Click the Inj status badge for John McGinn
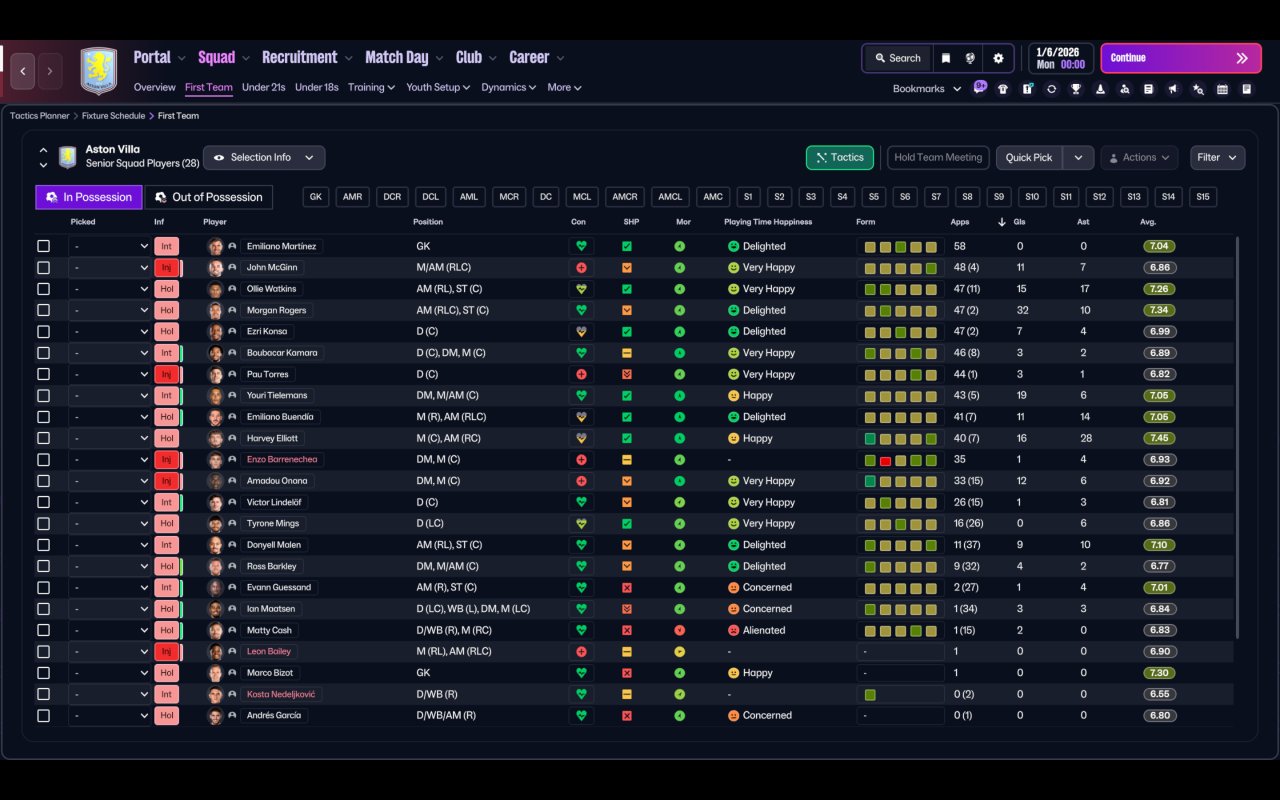 167,268
